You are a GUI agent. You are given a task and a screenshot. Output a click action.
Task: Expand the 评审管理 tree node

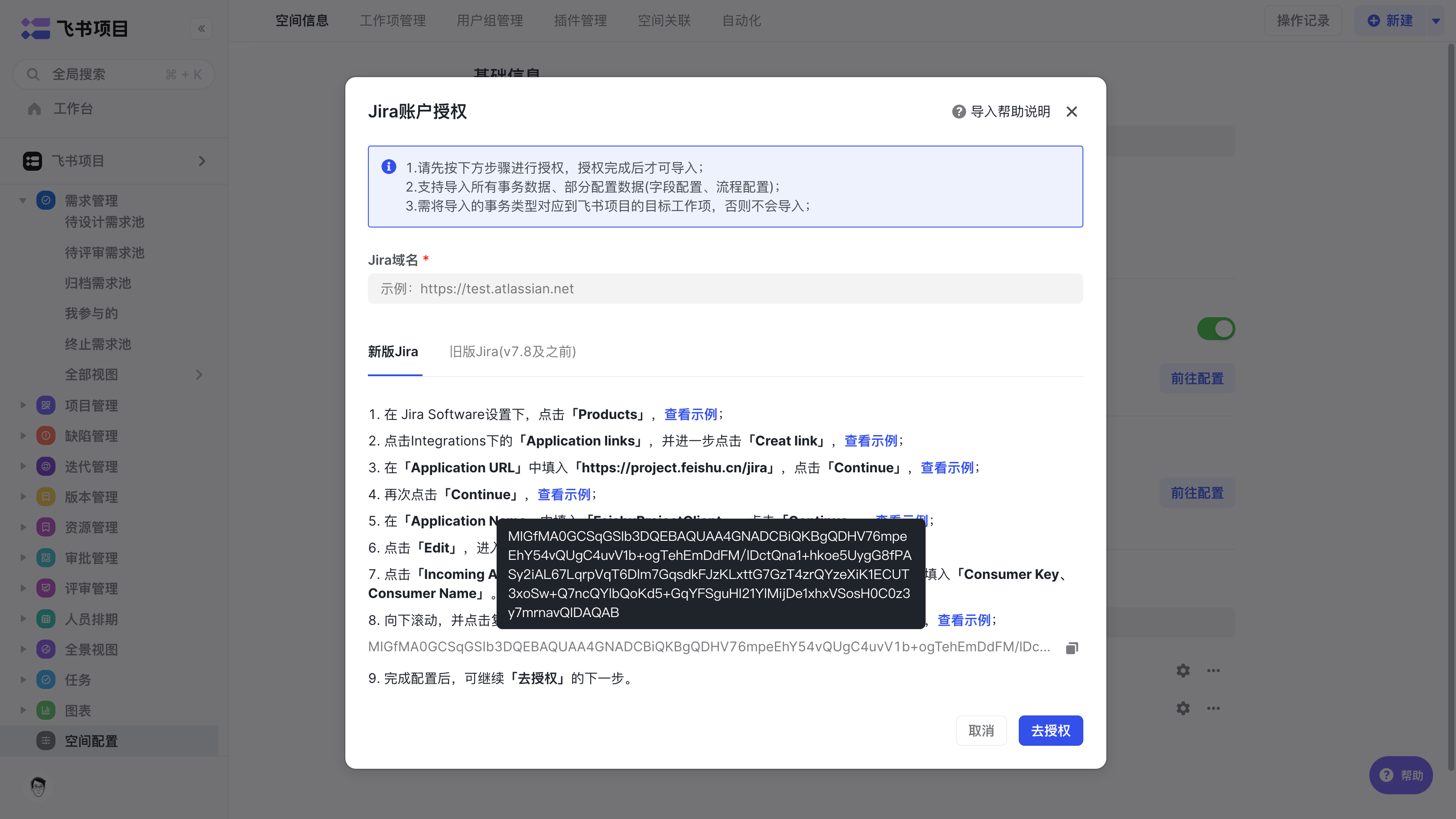23,588
